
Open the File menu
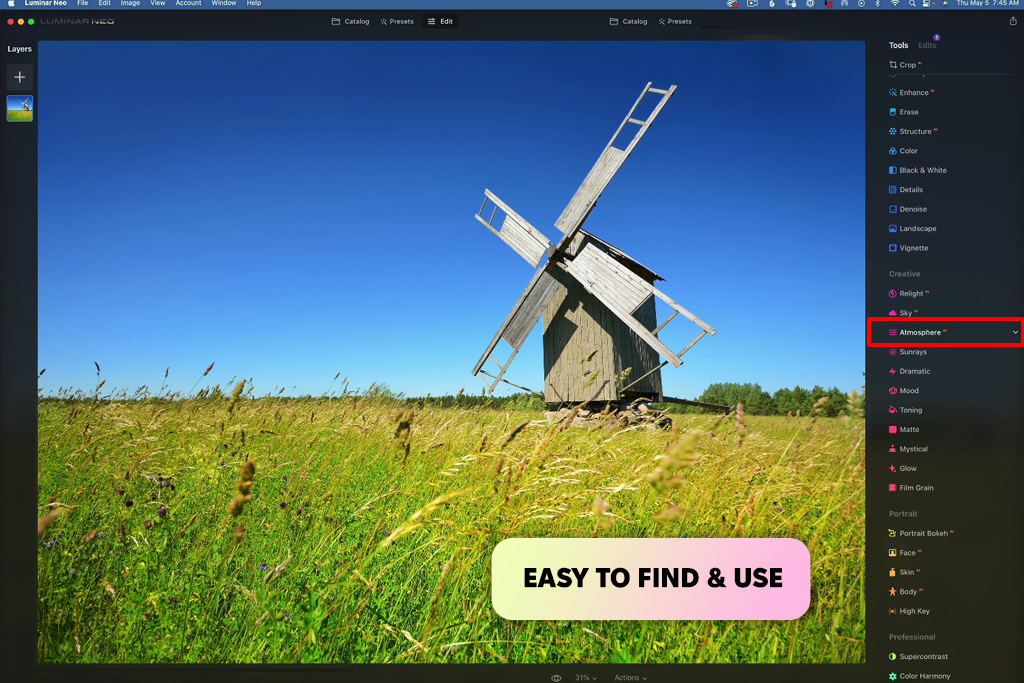click(82, 3)
